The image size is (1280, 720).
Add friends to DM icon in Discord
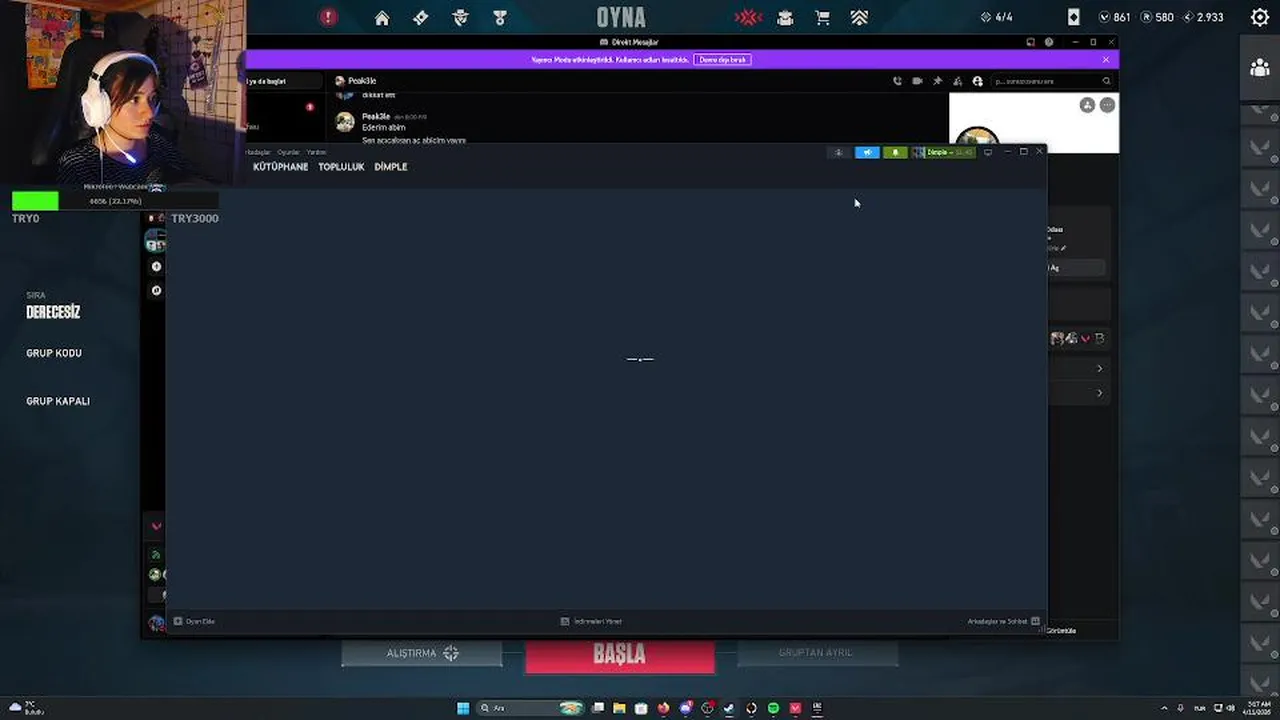tap(957, 81)
